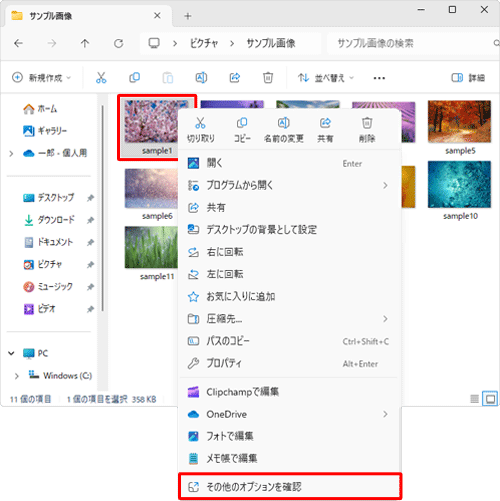The width and height of the screenshot is (500, 501).
Task: Click the toolbar rename icon
Action: [201, 78]
